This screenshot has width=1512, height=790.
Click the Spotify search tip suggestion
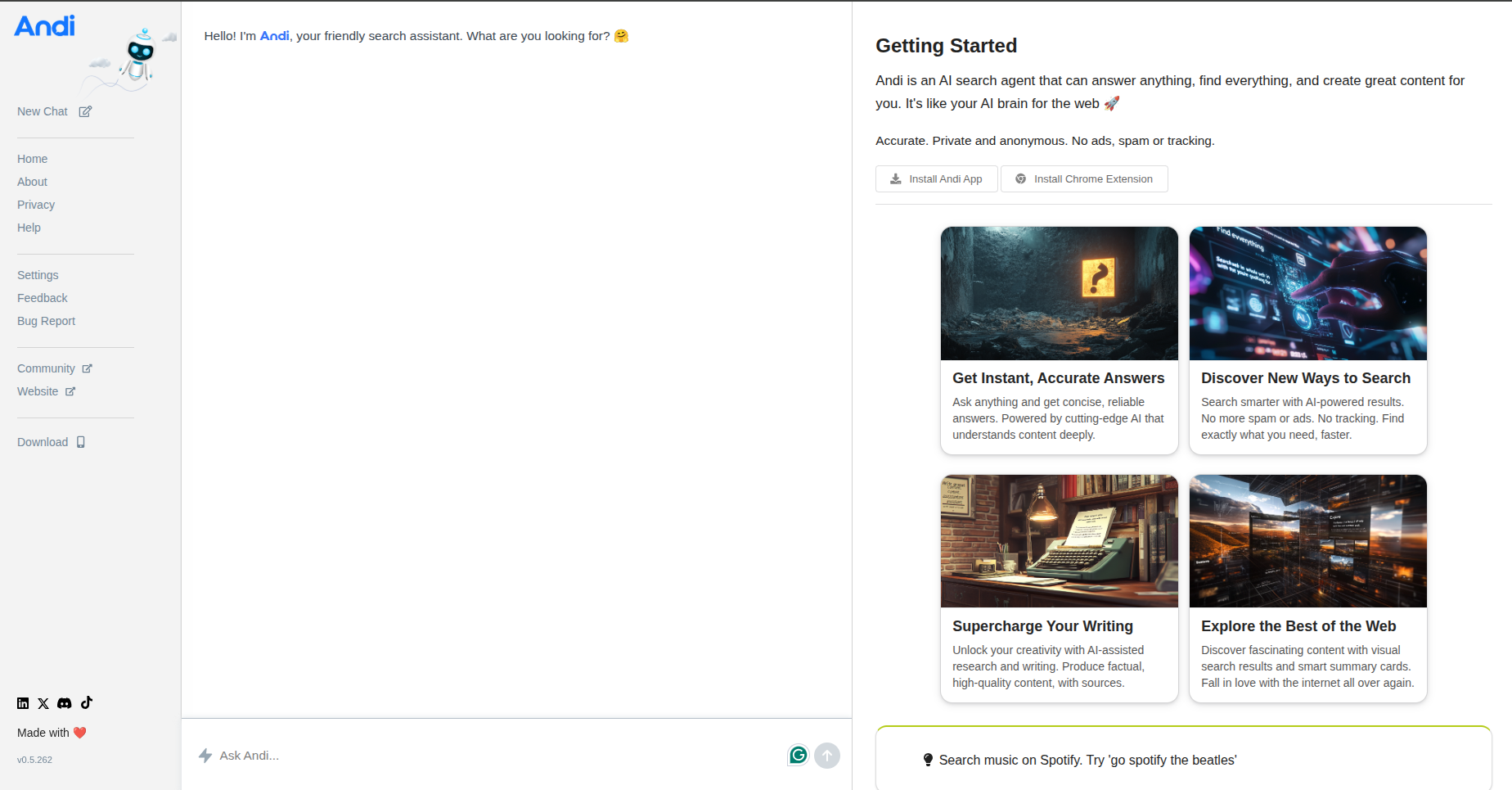pyautogui.click(x=1087, y=761)
